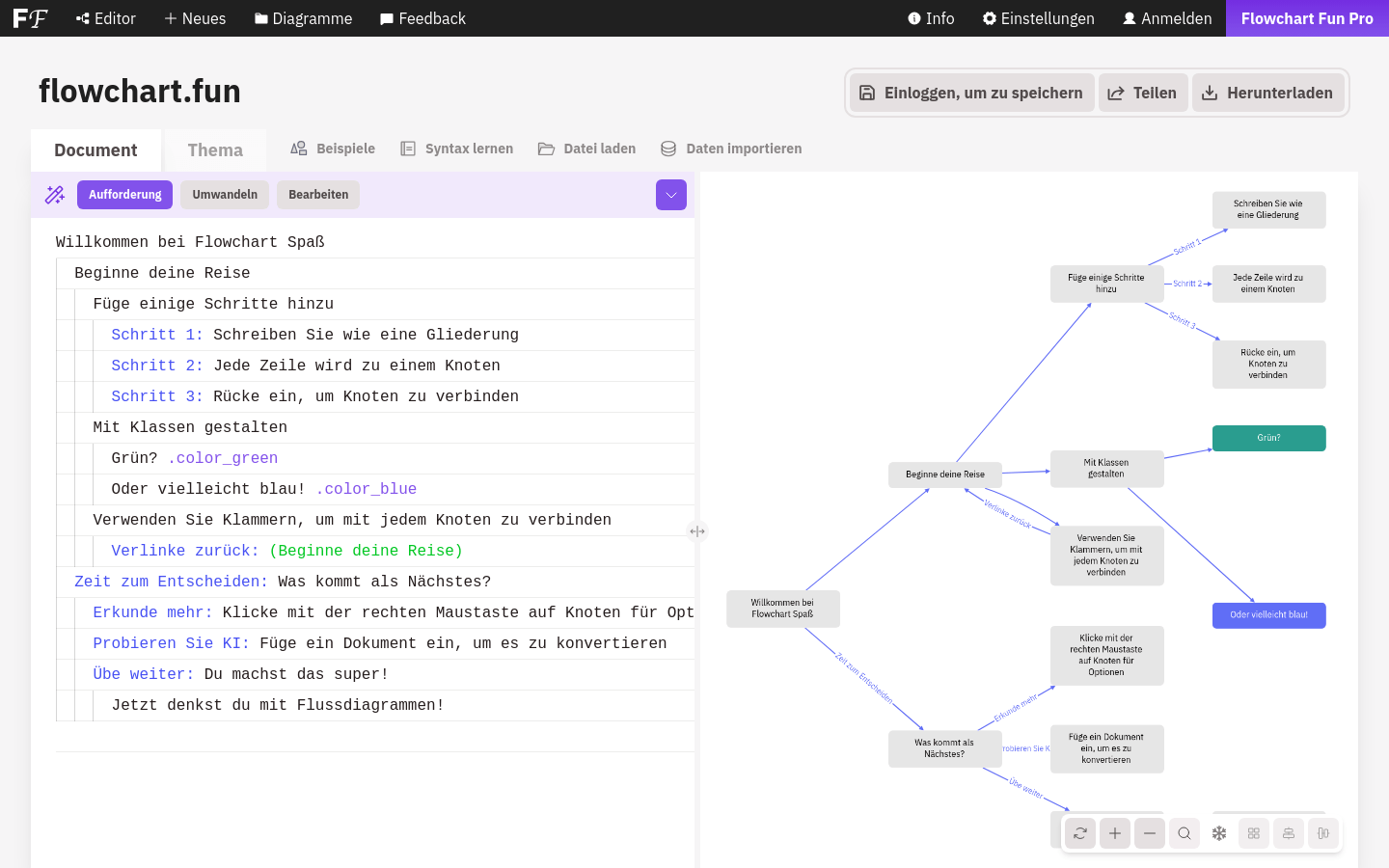Expand the AI toolbar chevron dropdown
The image size is (1389, 868).
coord(671,195)
